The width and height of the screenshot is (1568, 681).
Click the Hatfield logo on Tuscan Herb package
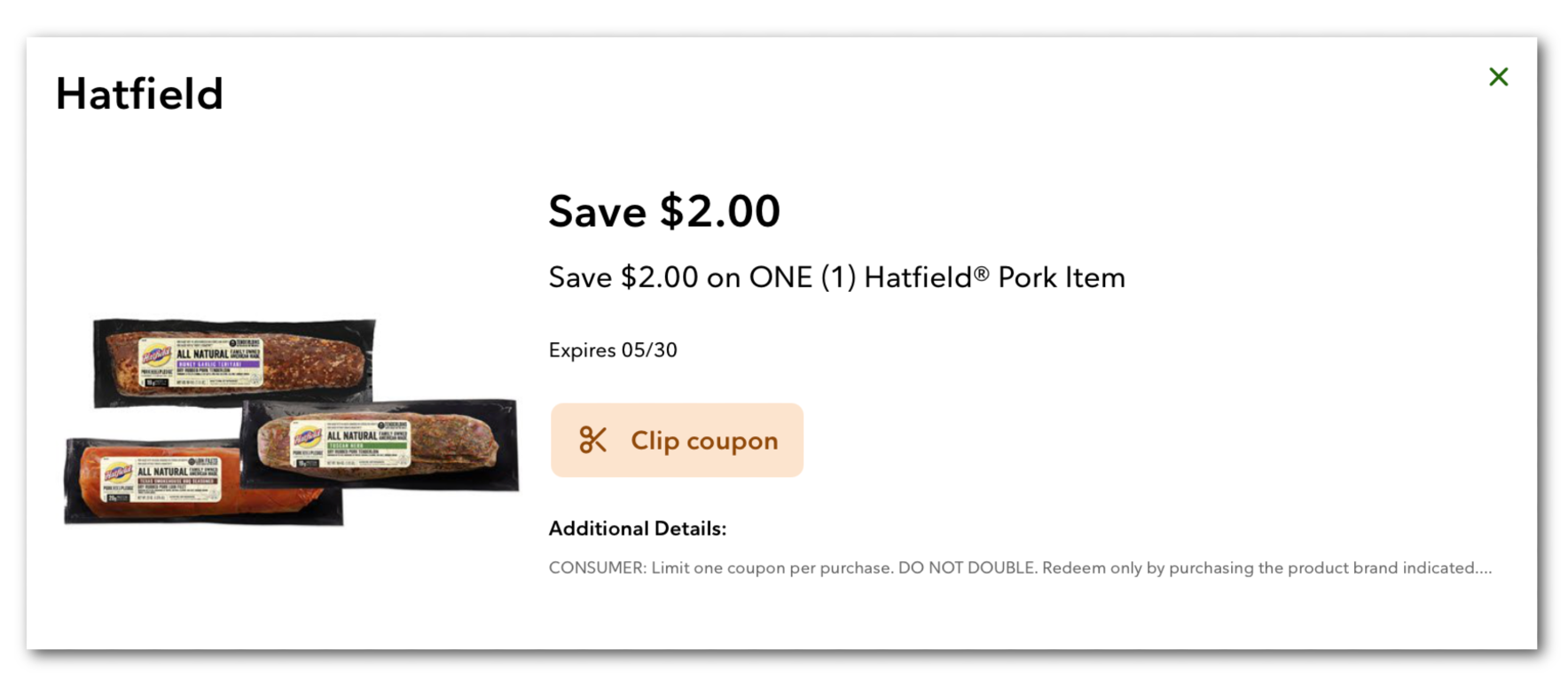coord(306,435)
